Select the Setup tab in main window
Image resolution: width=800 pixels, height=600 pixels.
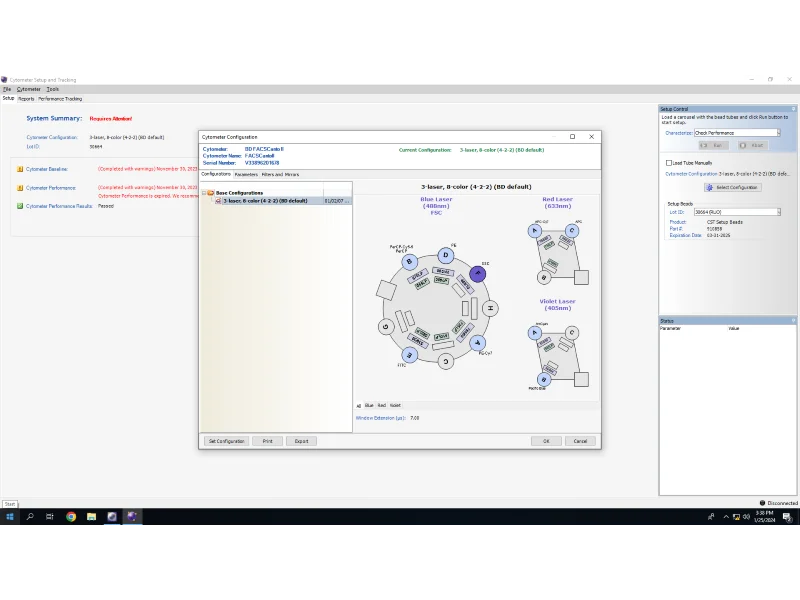click(8, 98)
